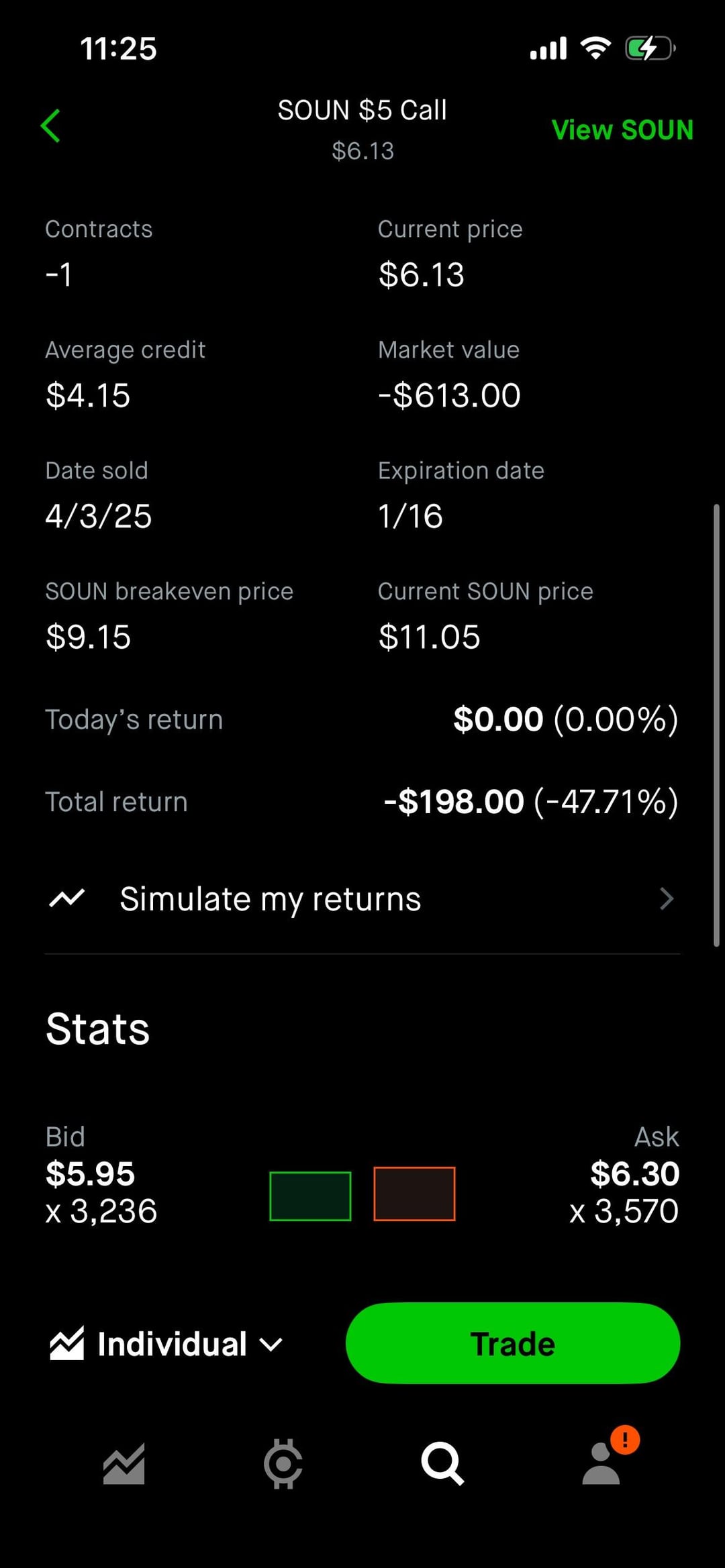Select the Simulate my returns row
This screenshot has width=725, height=1568.
pos(362,898)
